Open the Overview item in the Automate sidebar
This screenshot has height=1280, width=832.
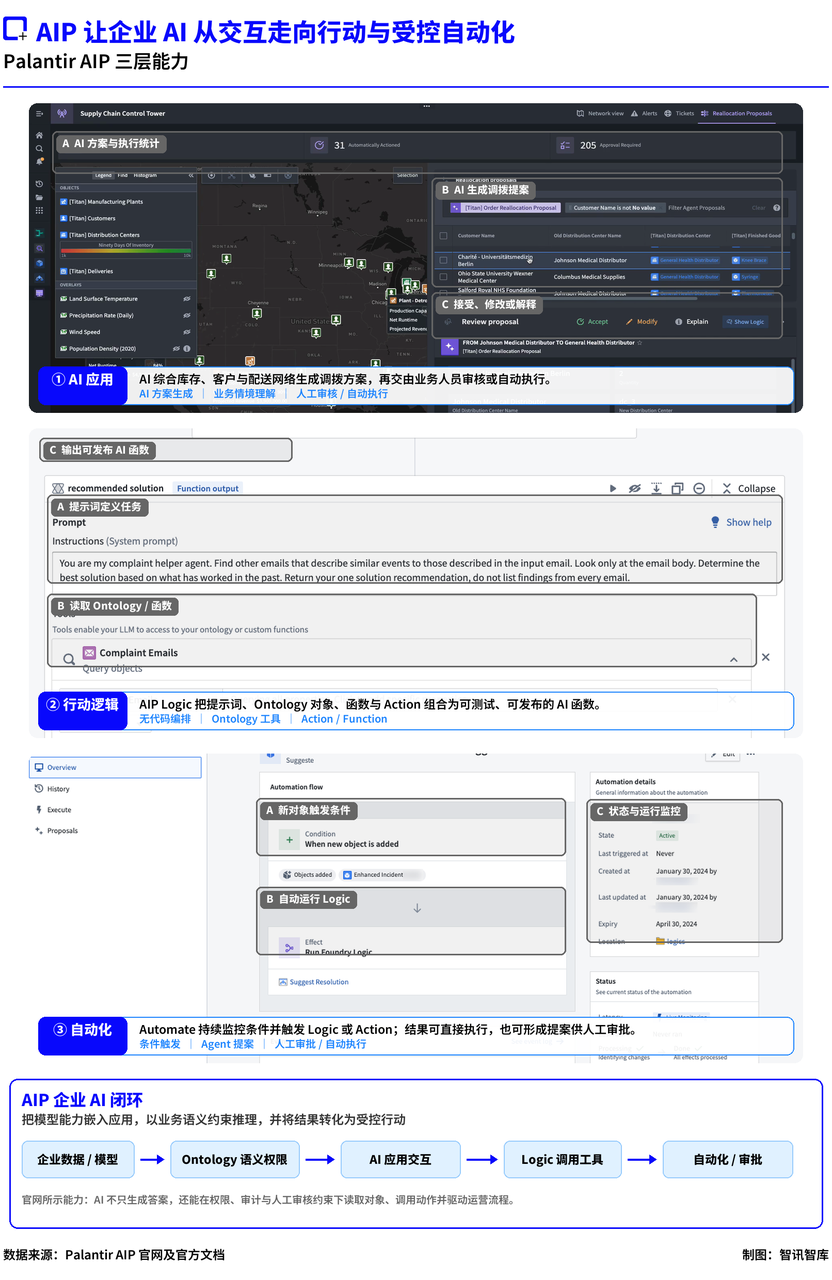click(115, 767)
